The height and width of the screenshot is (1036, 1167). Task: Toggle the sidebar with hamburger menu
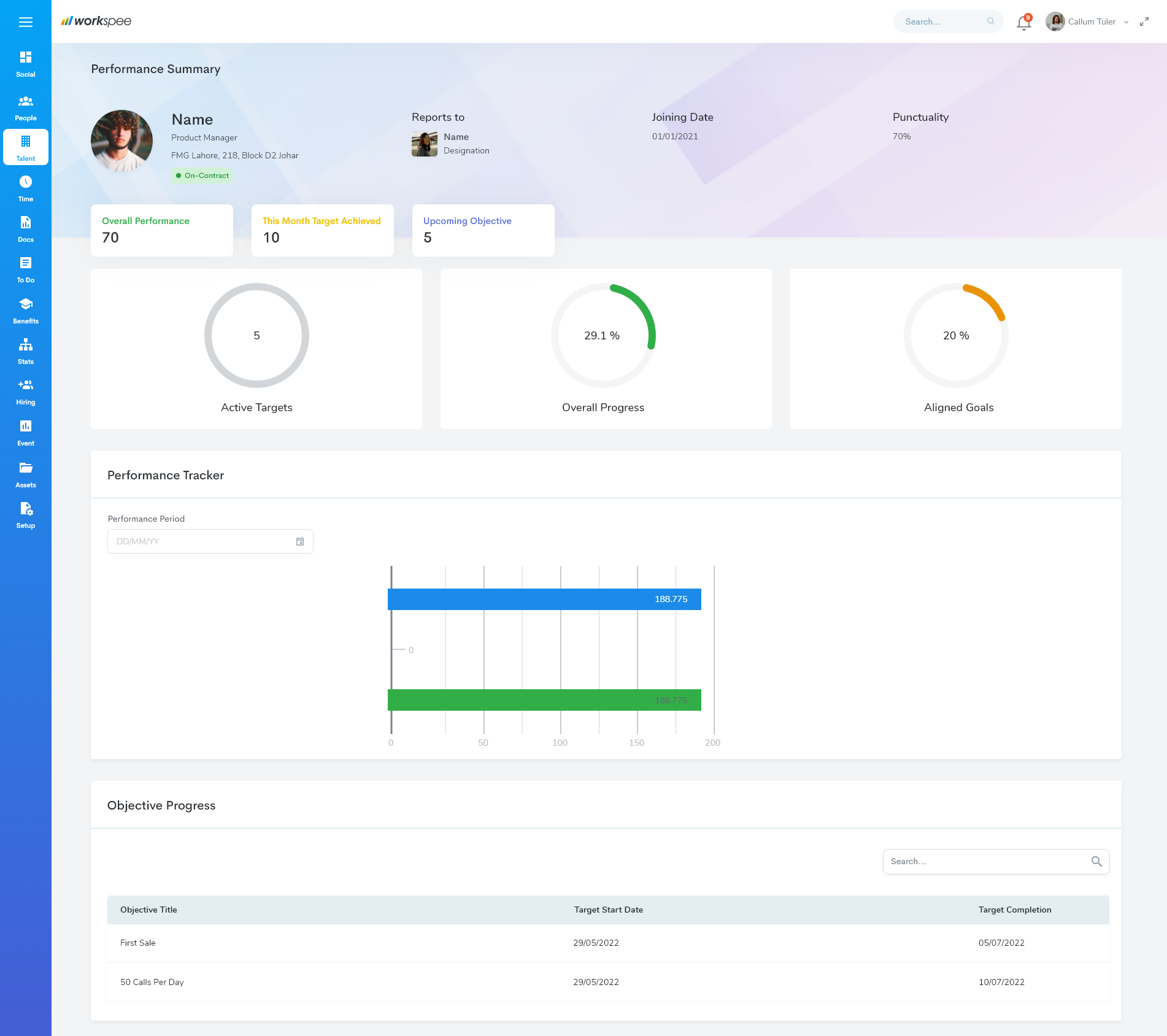pyautogui.click(x=26, y=21)
